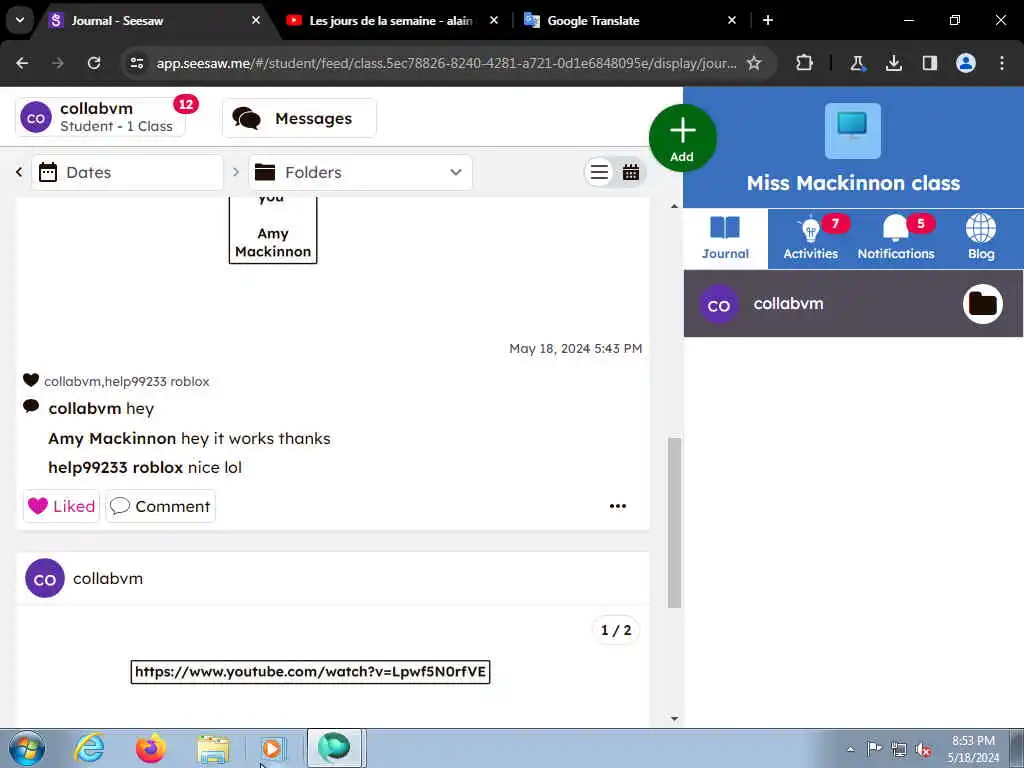Click the taskbar clock 8:53 PM
This screenshot has width=1024, height=768.
tap(973, 749)
